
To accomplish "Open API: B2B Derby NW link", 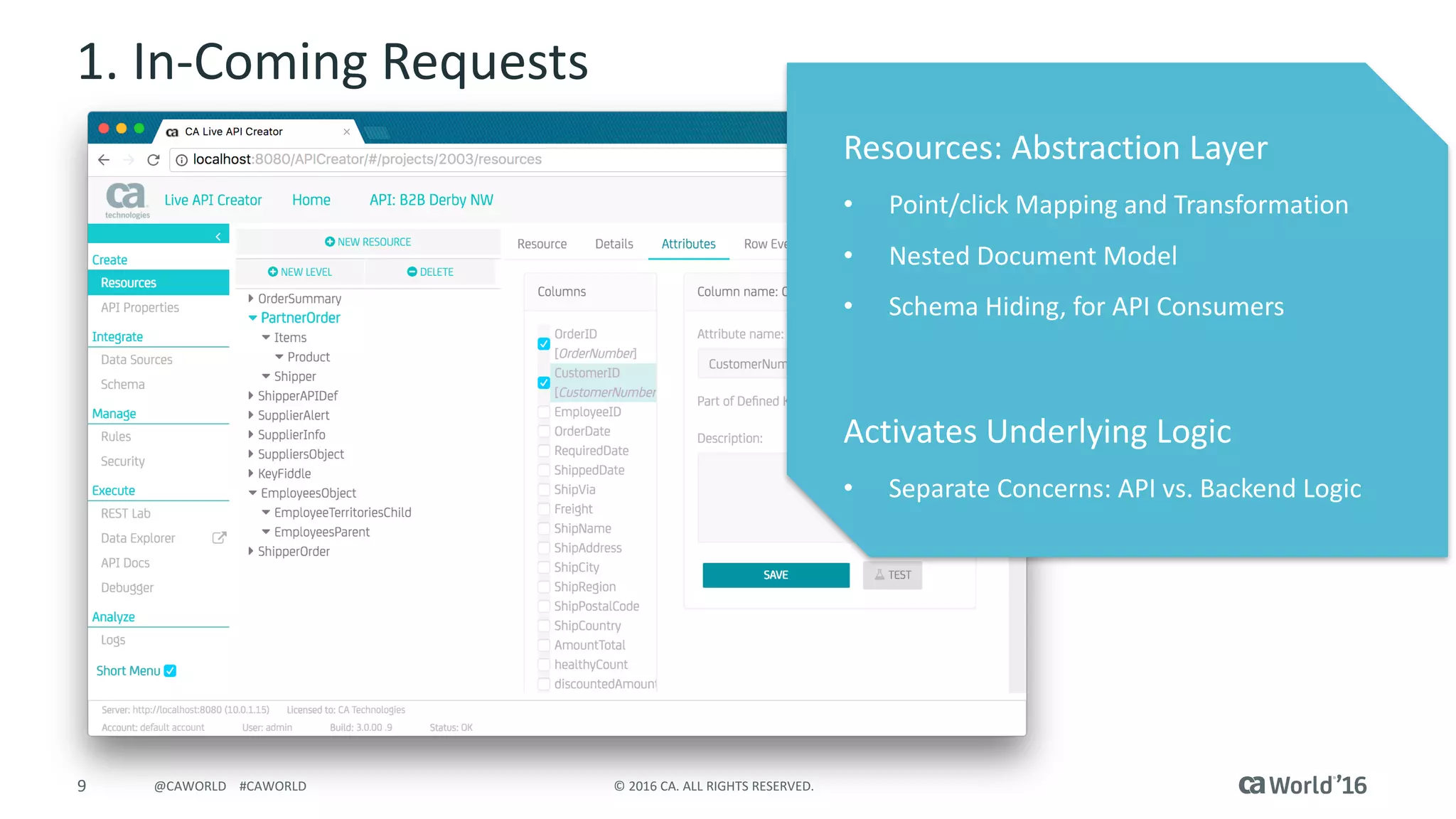I will click(x=431, y=200).
